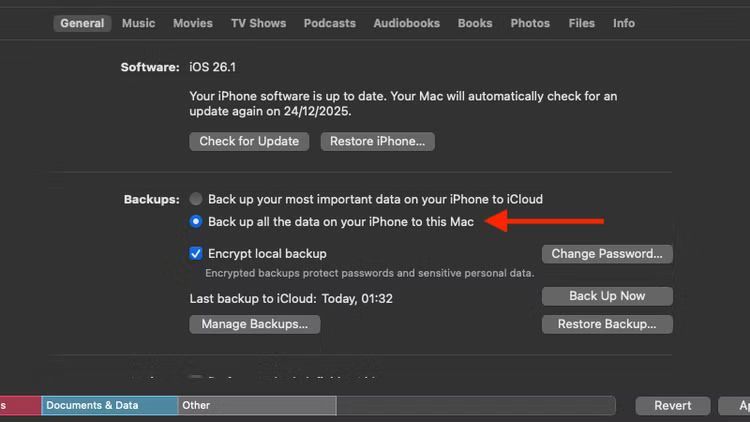Start a backup with Back Up Now
The image size is (750, 422).
pos(607,296)
